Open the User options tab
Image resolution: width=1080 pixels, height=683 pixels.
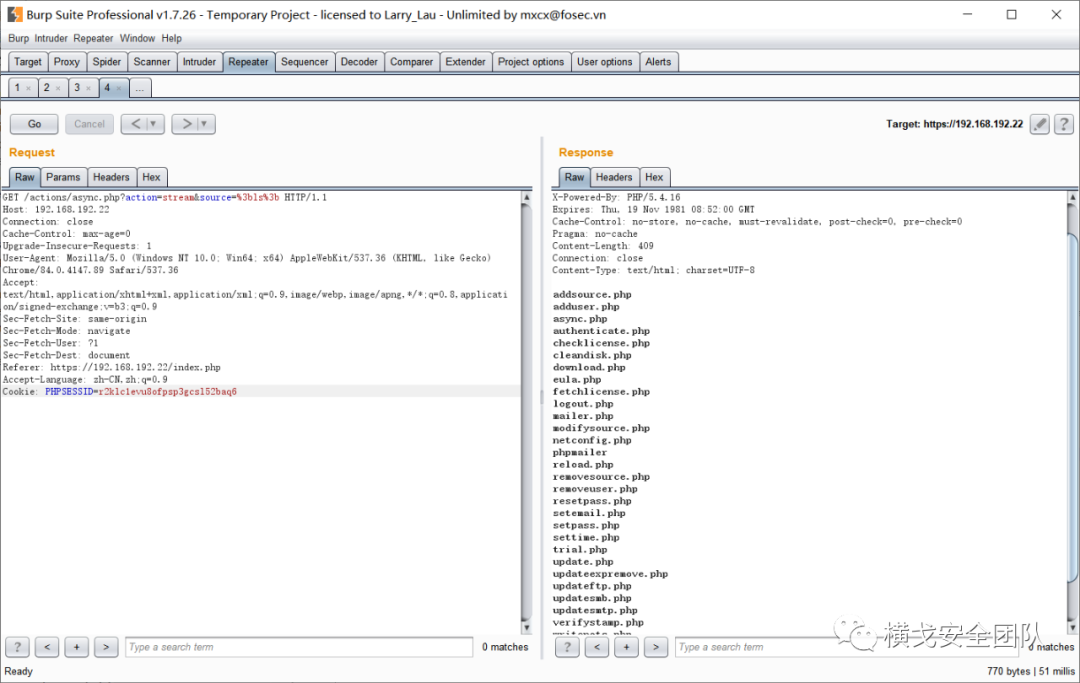point(605,62)
